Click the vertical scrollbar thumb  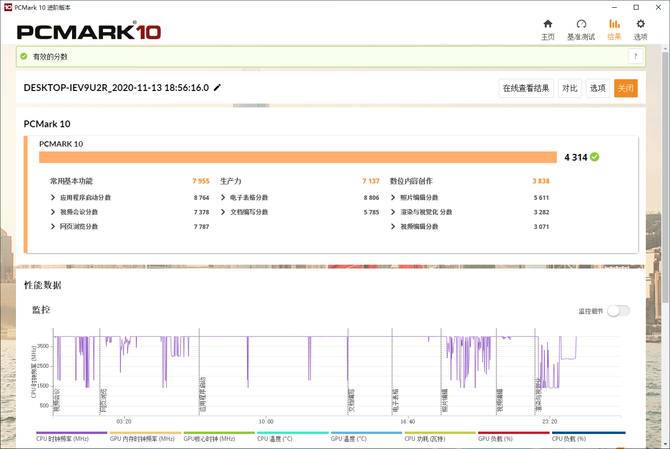(x=665, y=175)
